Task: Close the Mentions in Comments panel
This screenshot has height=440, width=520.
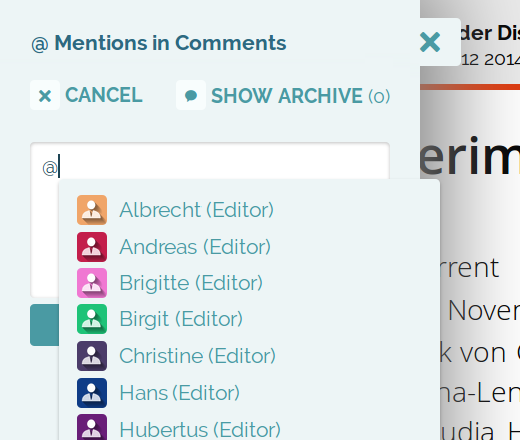Action: (430, 42)
